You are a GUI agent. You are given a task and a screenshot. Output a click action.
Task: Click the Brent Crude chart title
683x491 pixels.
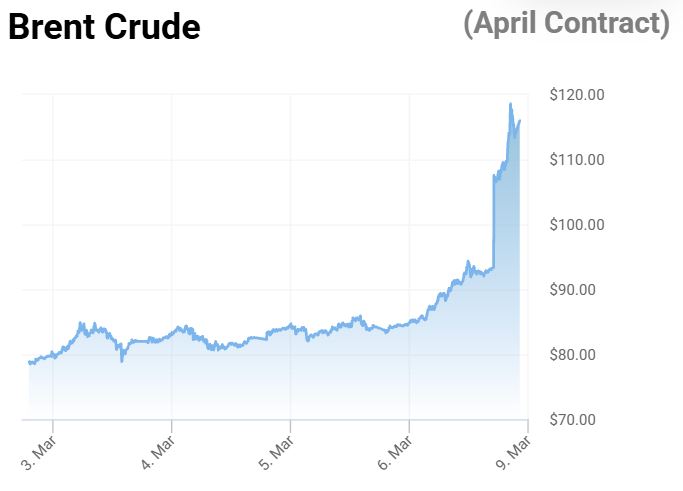click(104, 28)
